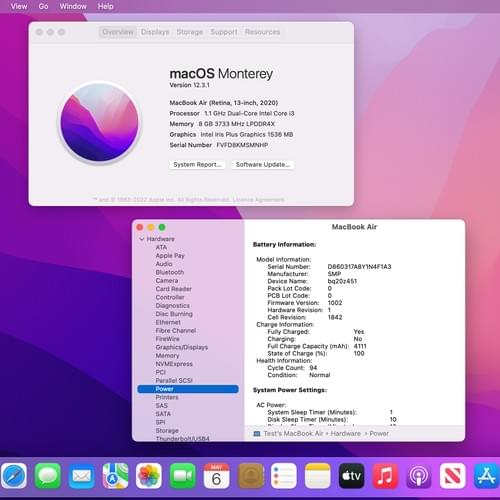This screenshot has width=500, height=500.
Task: Select Storage in System Report sidebar
Action: (x=167, y=431)
